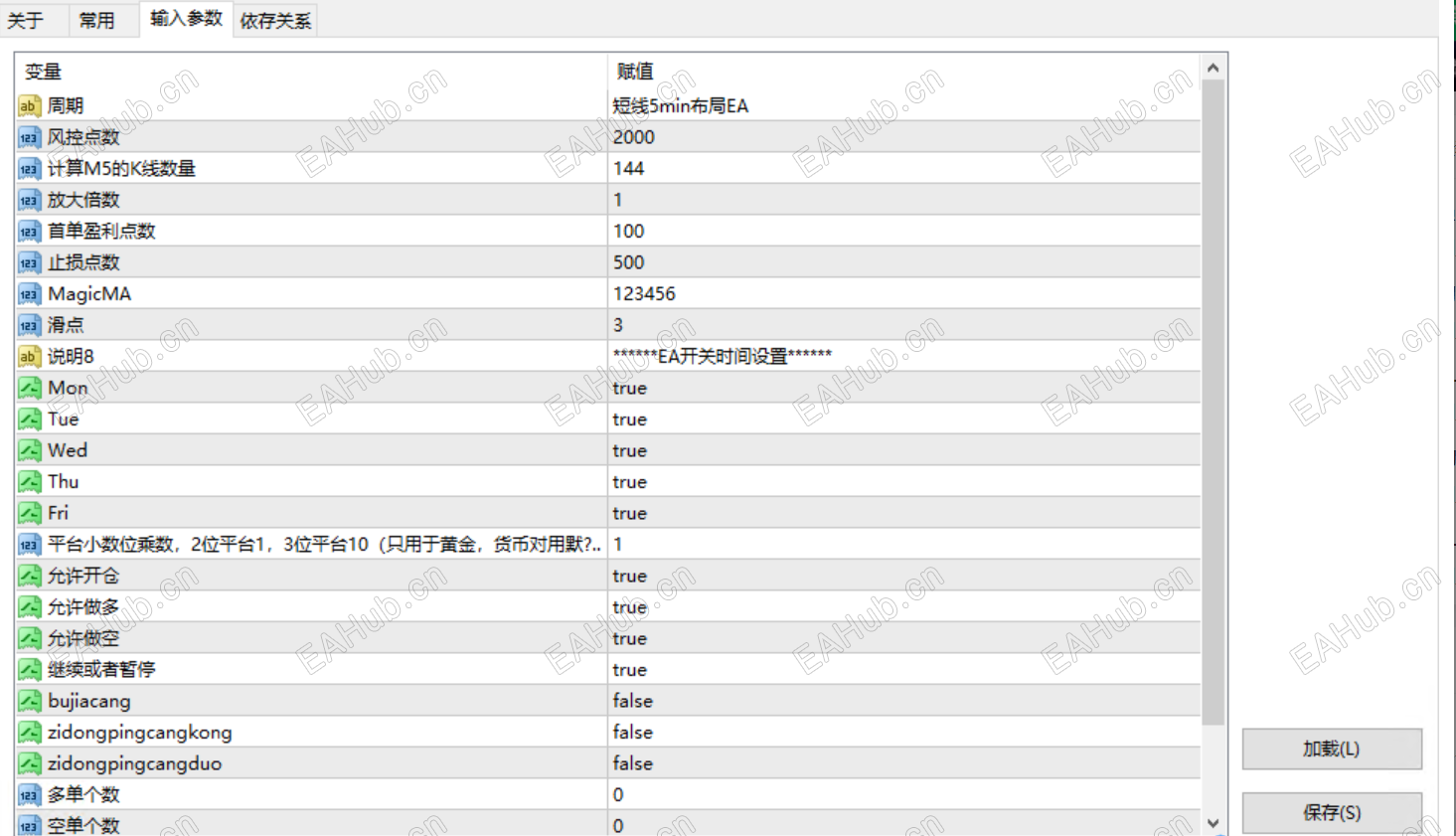Click the boolean icon beside zidongpingcangduo
1456x836 pixels.
point(29,763)
